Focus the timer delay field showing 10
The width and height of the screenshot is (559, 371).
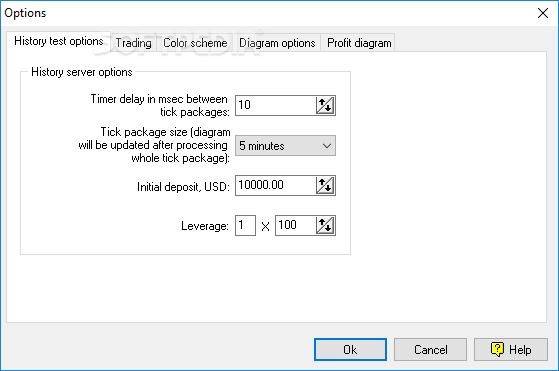(276, 105)
